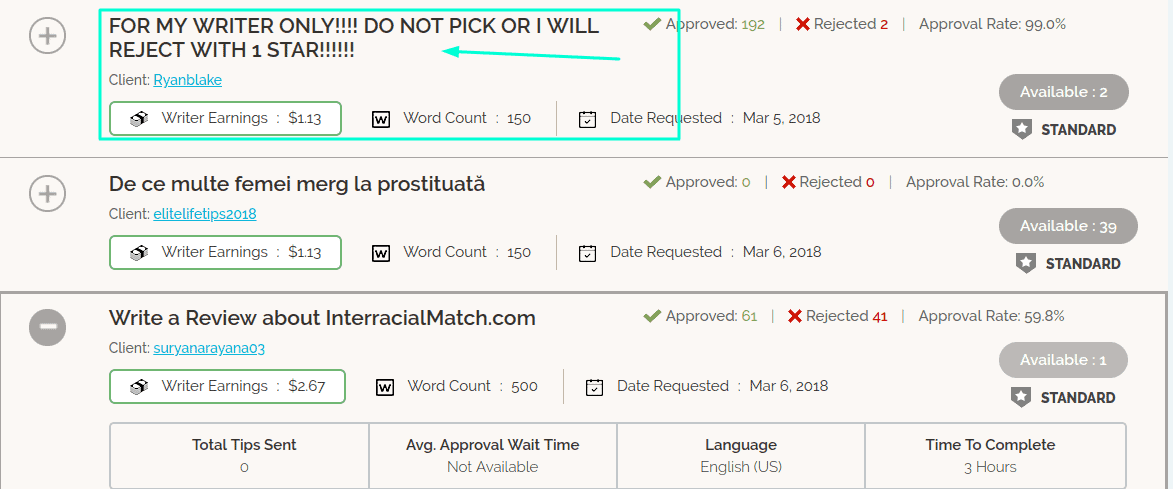Screen dimensions: 1173x489
Task: Click the calendar icon next to Mar 5, 2018
Action: coord(587,119)
